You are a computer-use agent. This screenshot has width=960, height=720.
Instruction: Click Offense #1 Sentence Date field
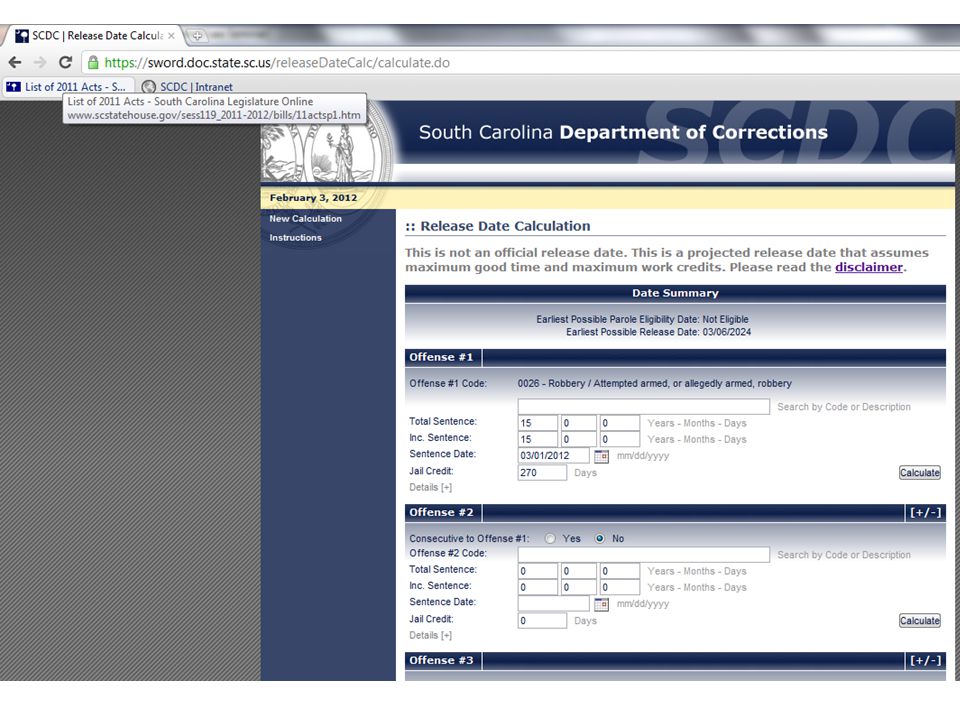(x=553, y=456)
